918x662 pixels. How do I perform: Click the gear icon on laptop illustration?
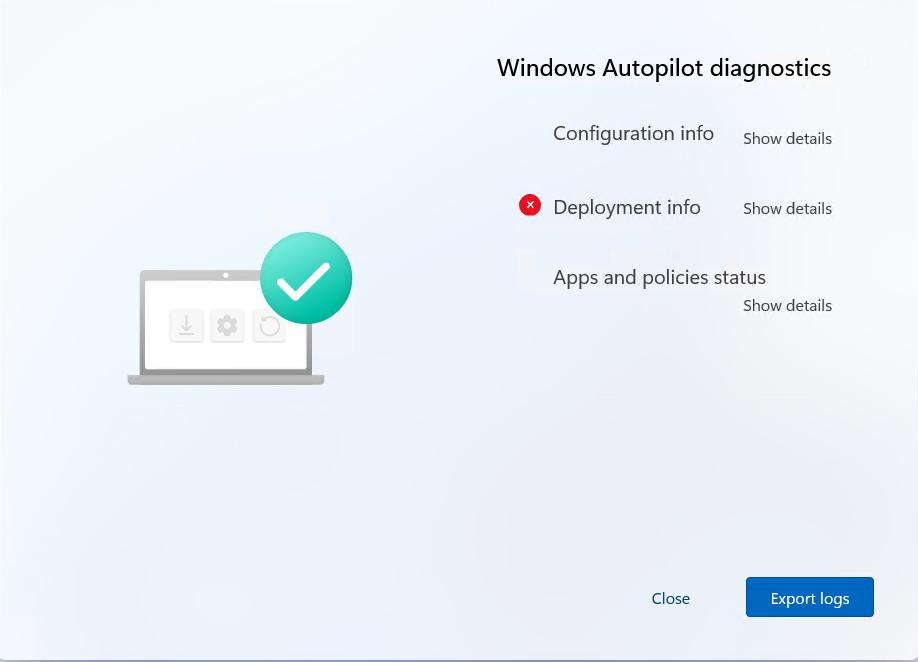(x=227, y=325)
